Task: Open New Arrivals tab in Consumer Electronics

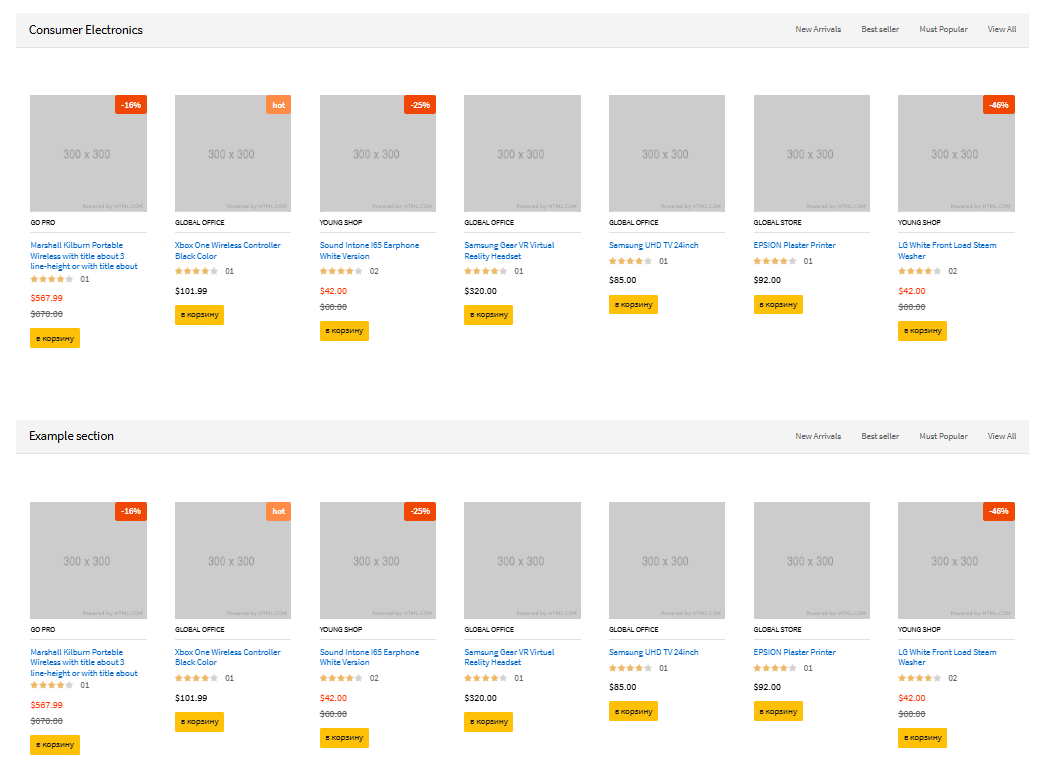Action: [818, 29]
